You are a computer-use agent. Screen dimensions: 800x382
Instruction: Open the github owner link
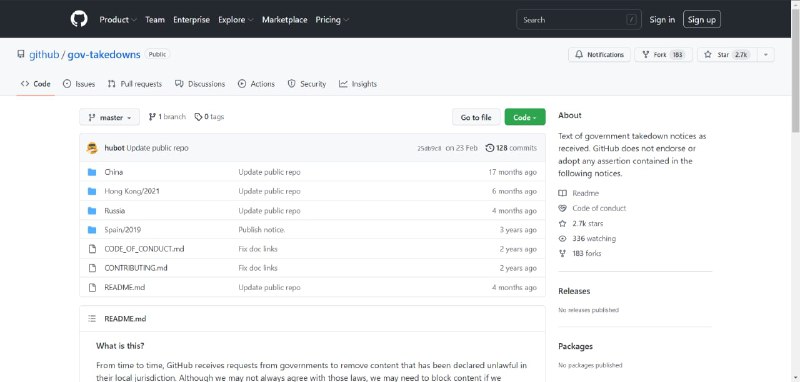tap(44, 55)
